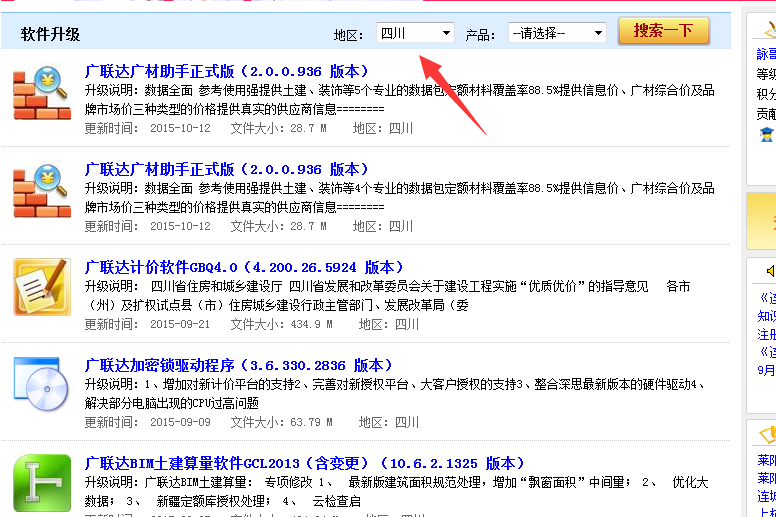The height and width of the screenshot is (517, 776).
Task: Click the disc icon for 广联达加密锁驱动程序
Action: coord(42,384)
